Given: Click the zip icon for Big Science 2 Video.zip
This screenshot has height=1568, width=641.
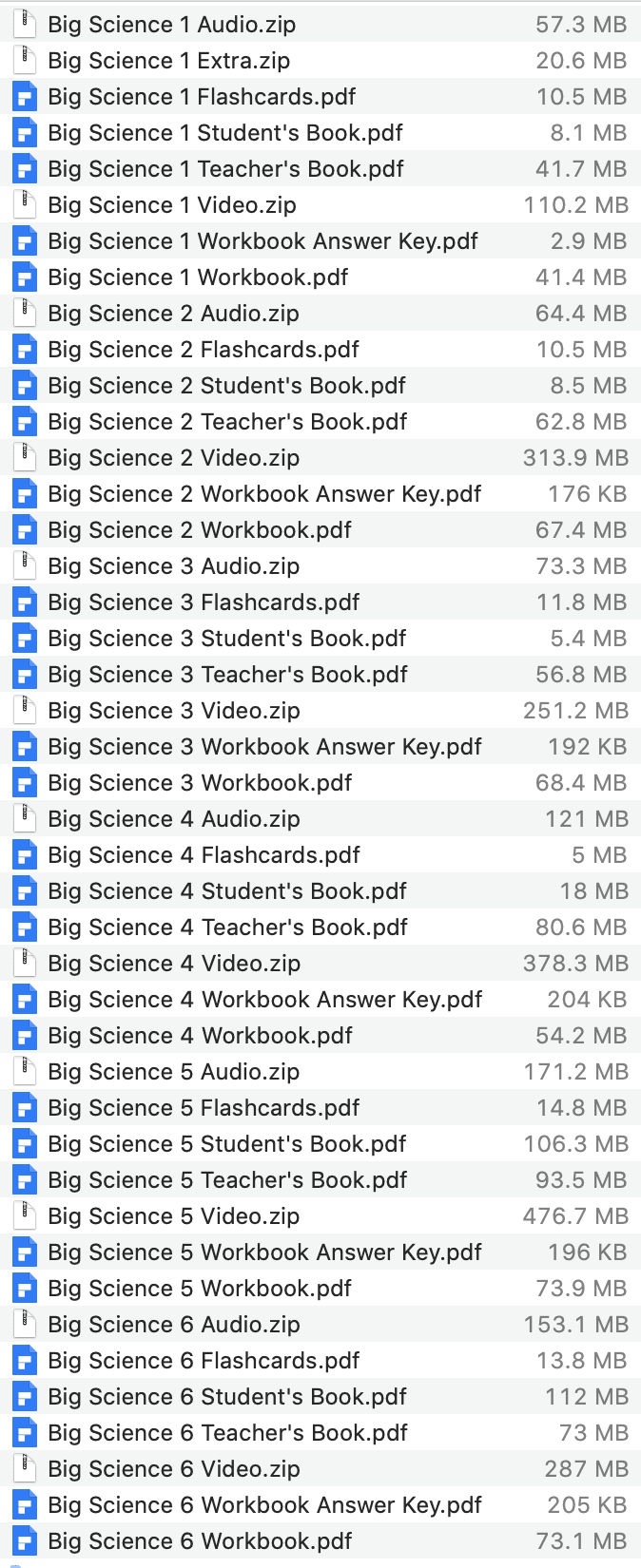Looking at the screenshot, I should click(x=25, y=458).
